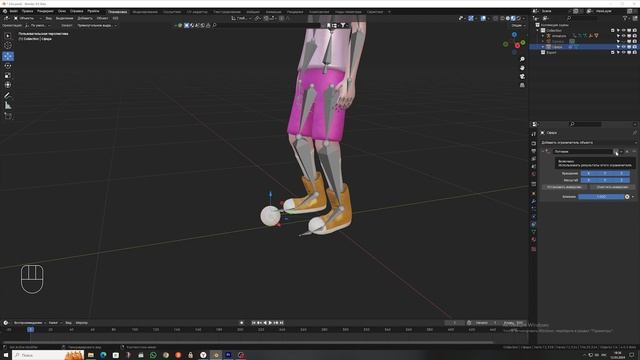The width and height of the screenshot is (640, 360).
Task: Select the Add Cube tool
Action: coord(8,116)
